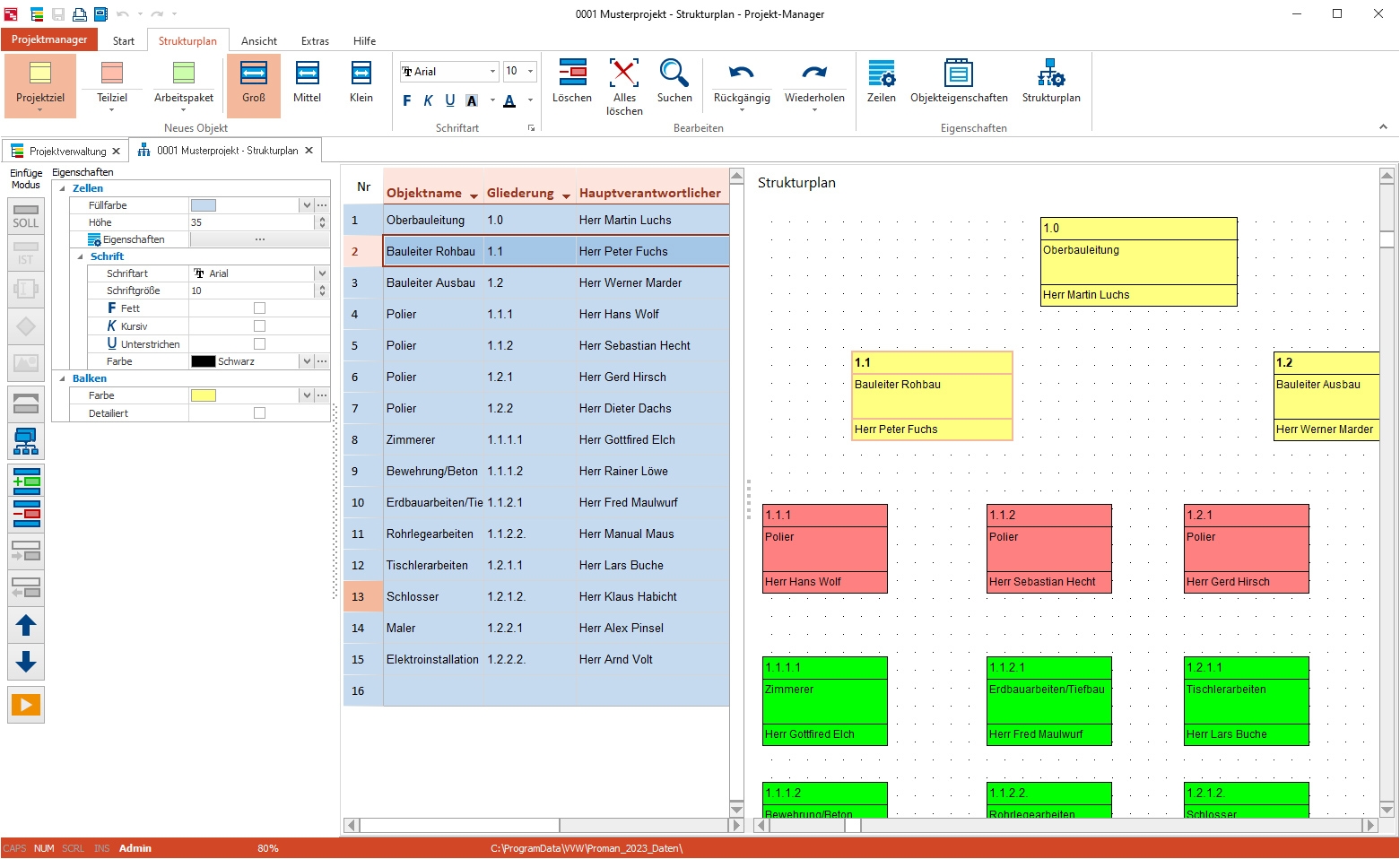Collapse the Balken property group

[62, 378]
